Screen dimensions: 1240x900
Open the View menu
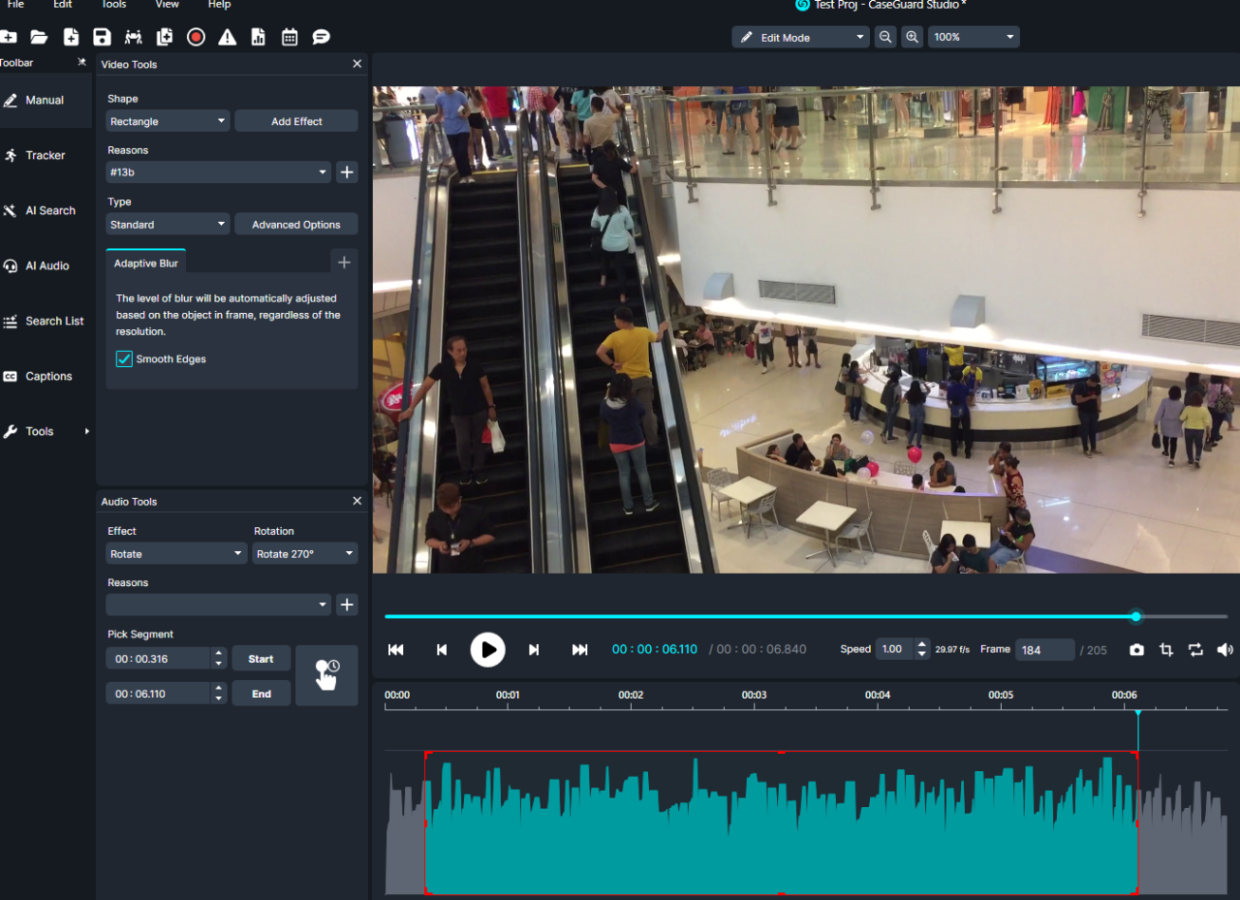coord(167,5)
